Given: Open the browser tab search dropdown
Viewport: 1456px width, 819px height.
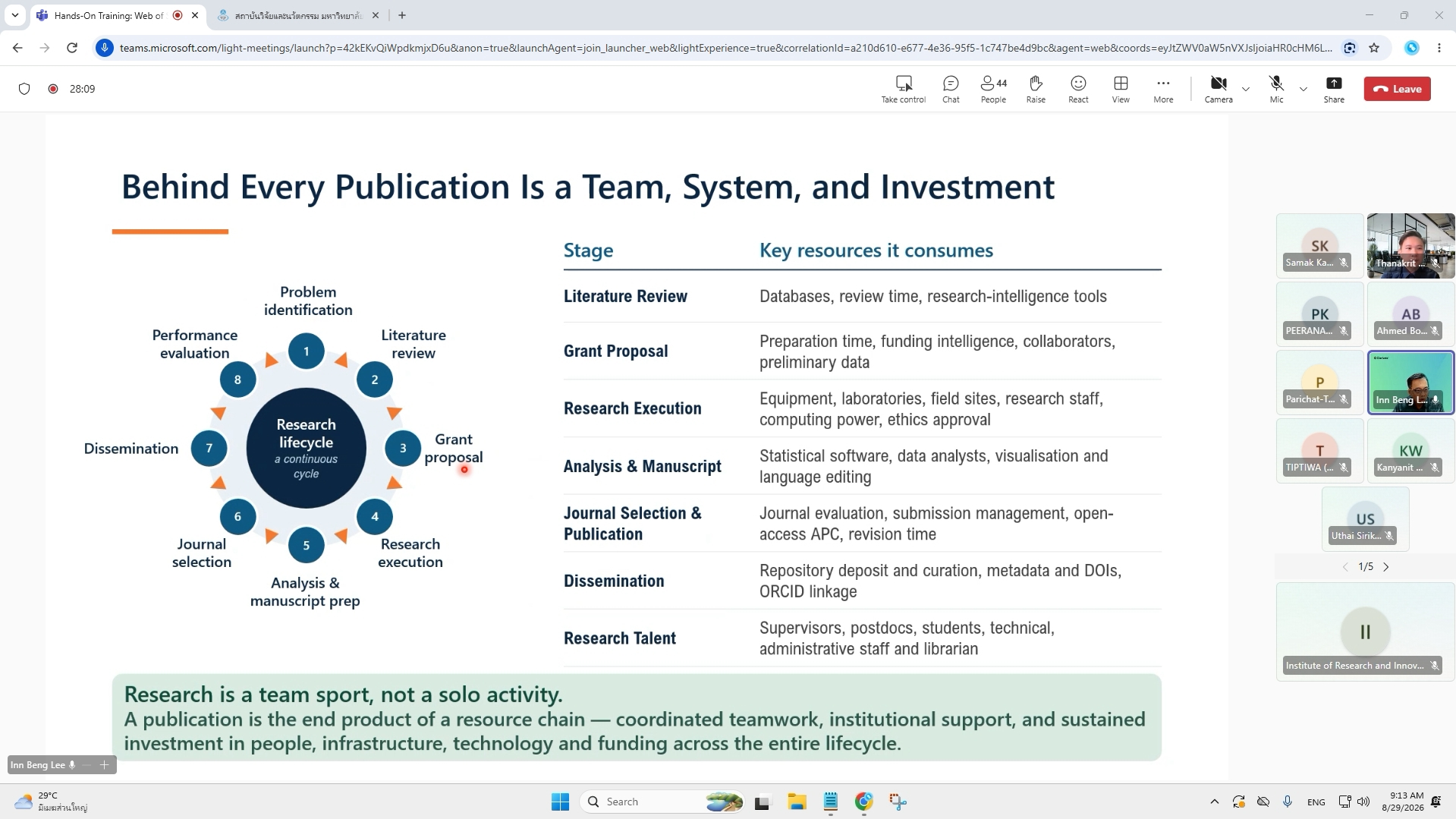Looking at the screenshot, I should (15, 15).
